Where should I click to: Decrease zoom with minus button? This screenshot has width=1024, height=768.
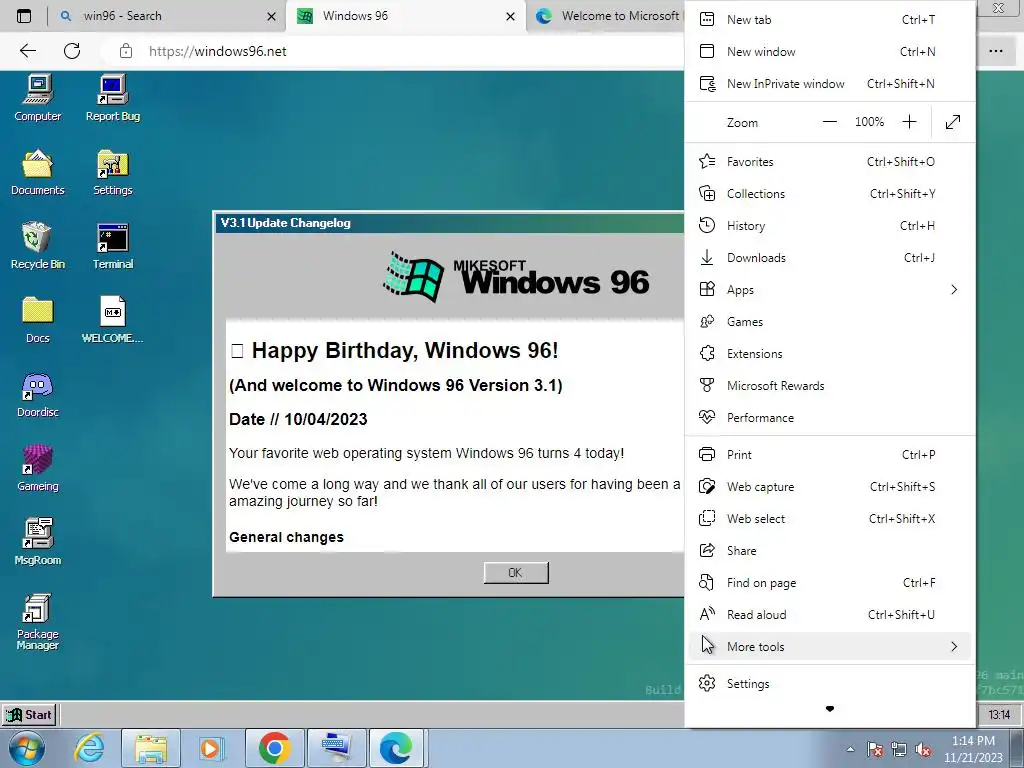829,122
